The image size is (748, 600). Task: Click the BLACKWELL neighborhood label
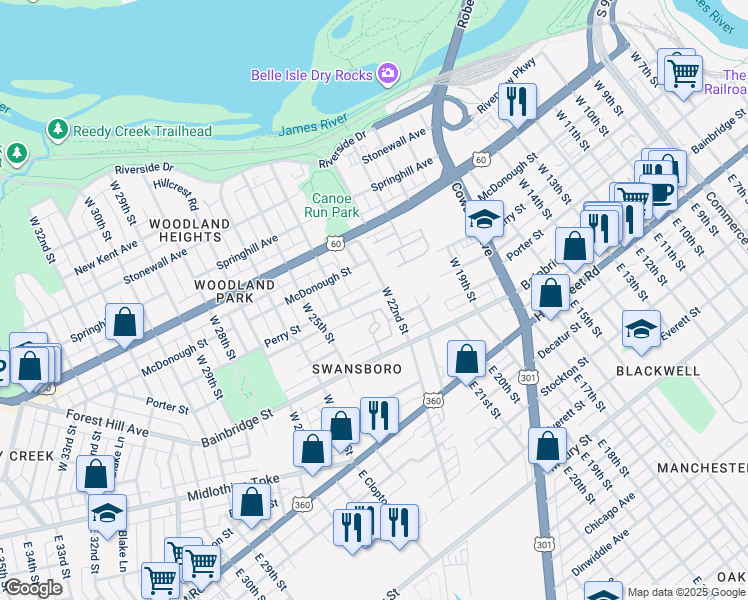[658, 371]
